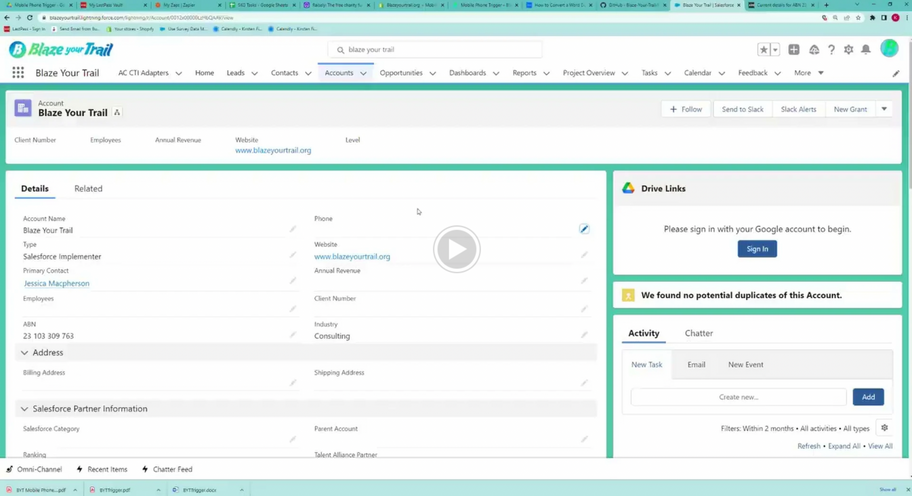View account hierarchy icon beside title
This screenshot has width=912, height=496.
[x=117, y=113]
